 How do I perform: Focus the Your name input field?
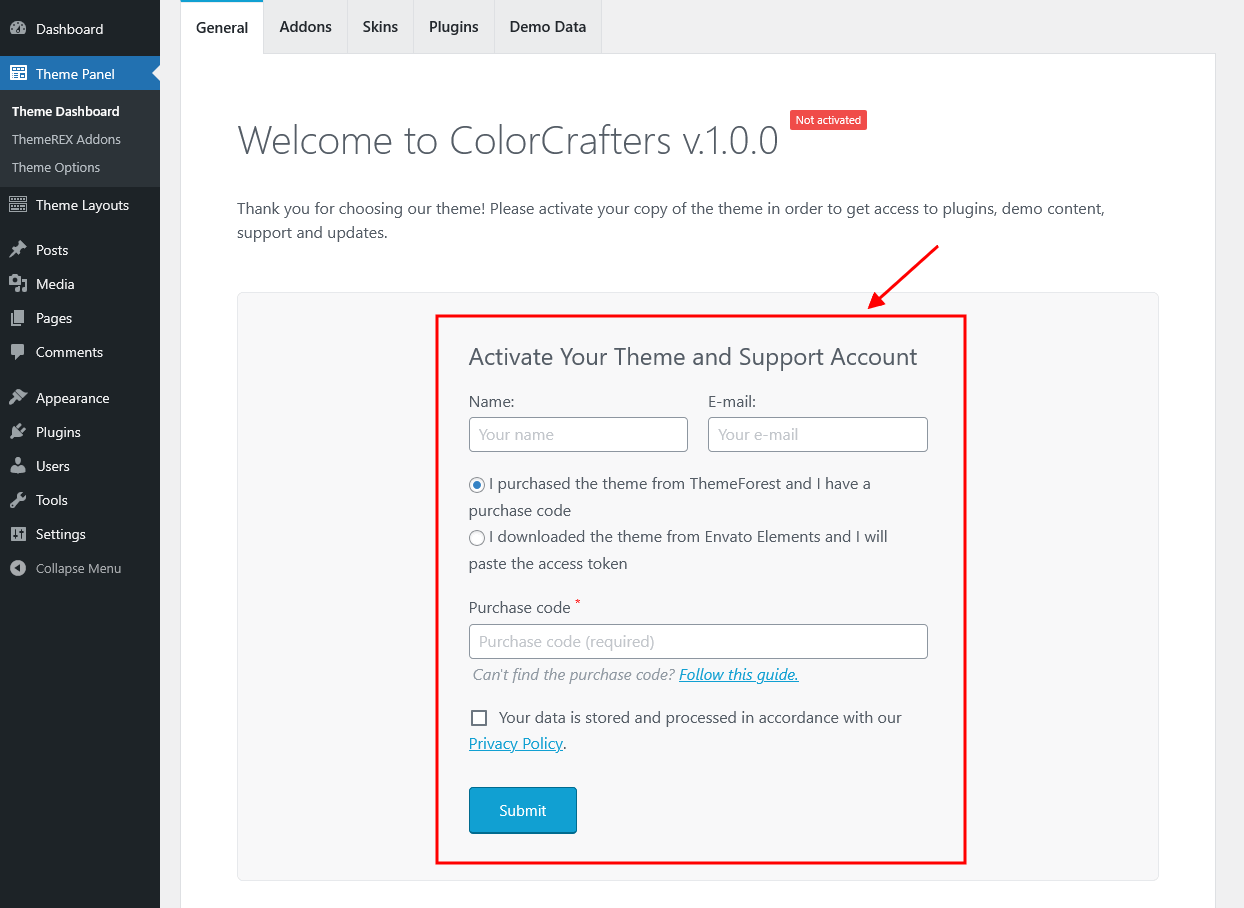click(x=578, y=435)
